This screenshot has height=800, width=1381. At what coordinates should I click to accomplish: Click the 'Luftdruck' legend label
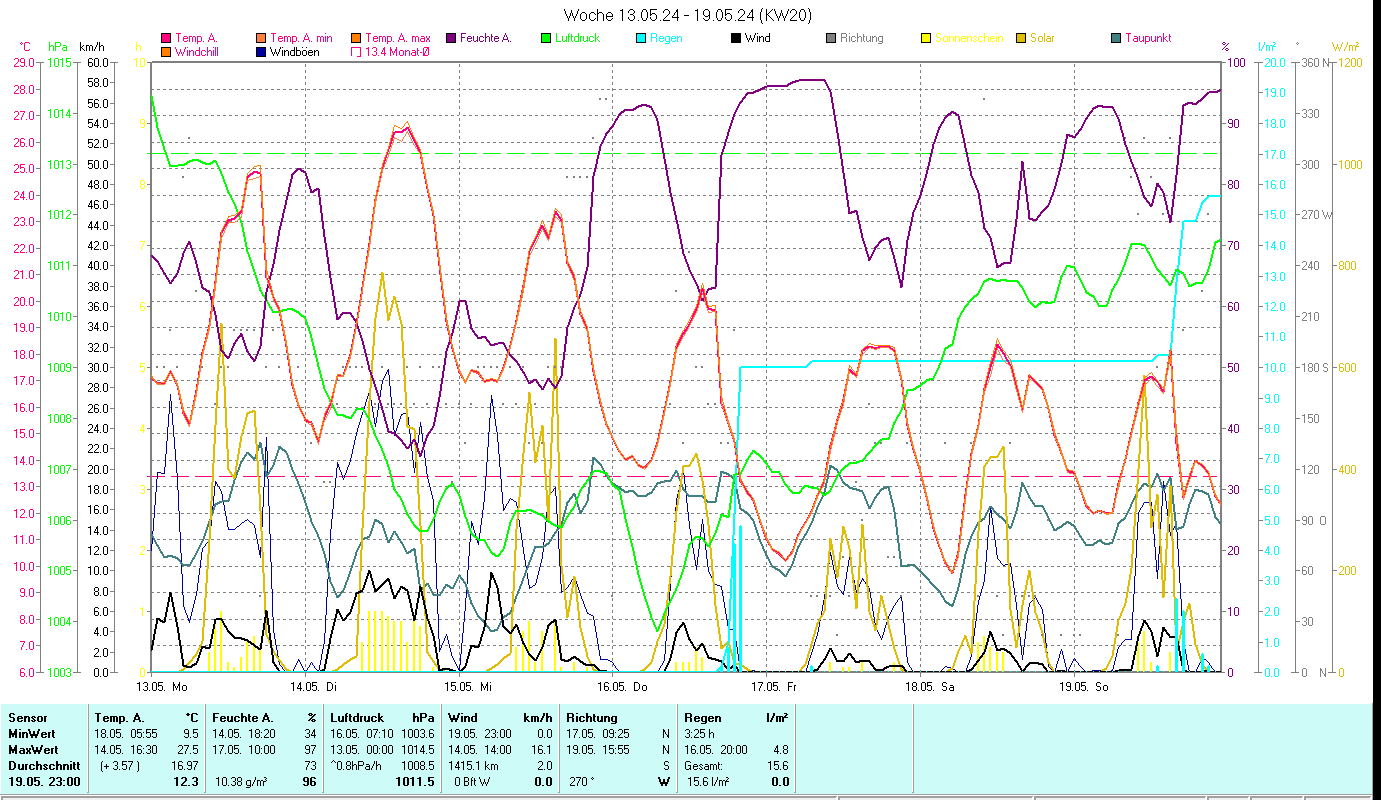(579, 38)
